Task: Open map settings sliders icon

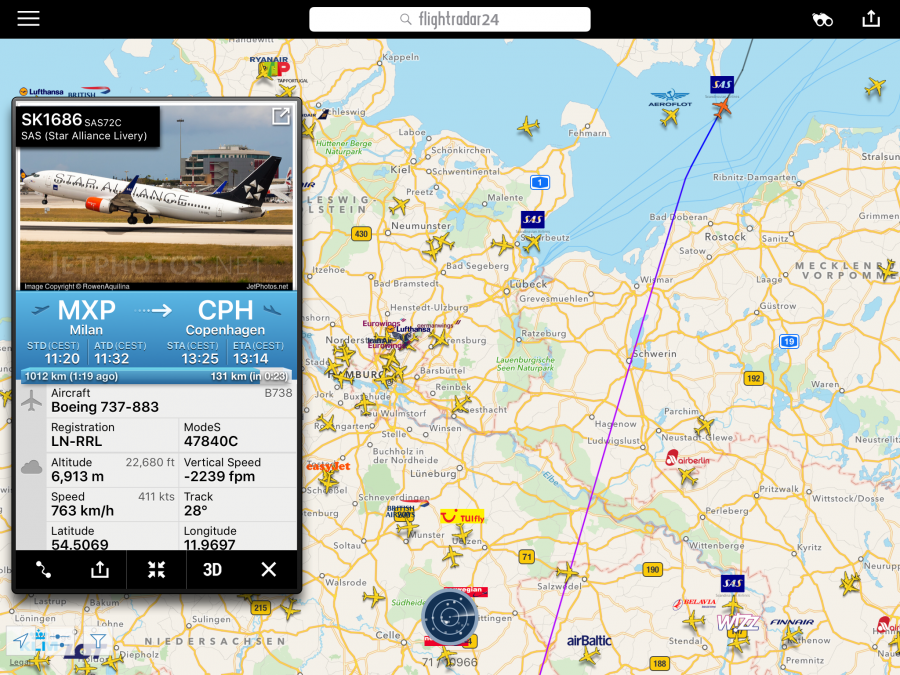Action: pos(59,641)
